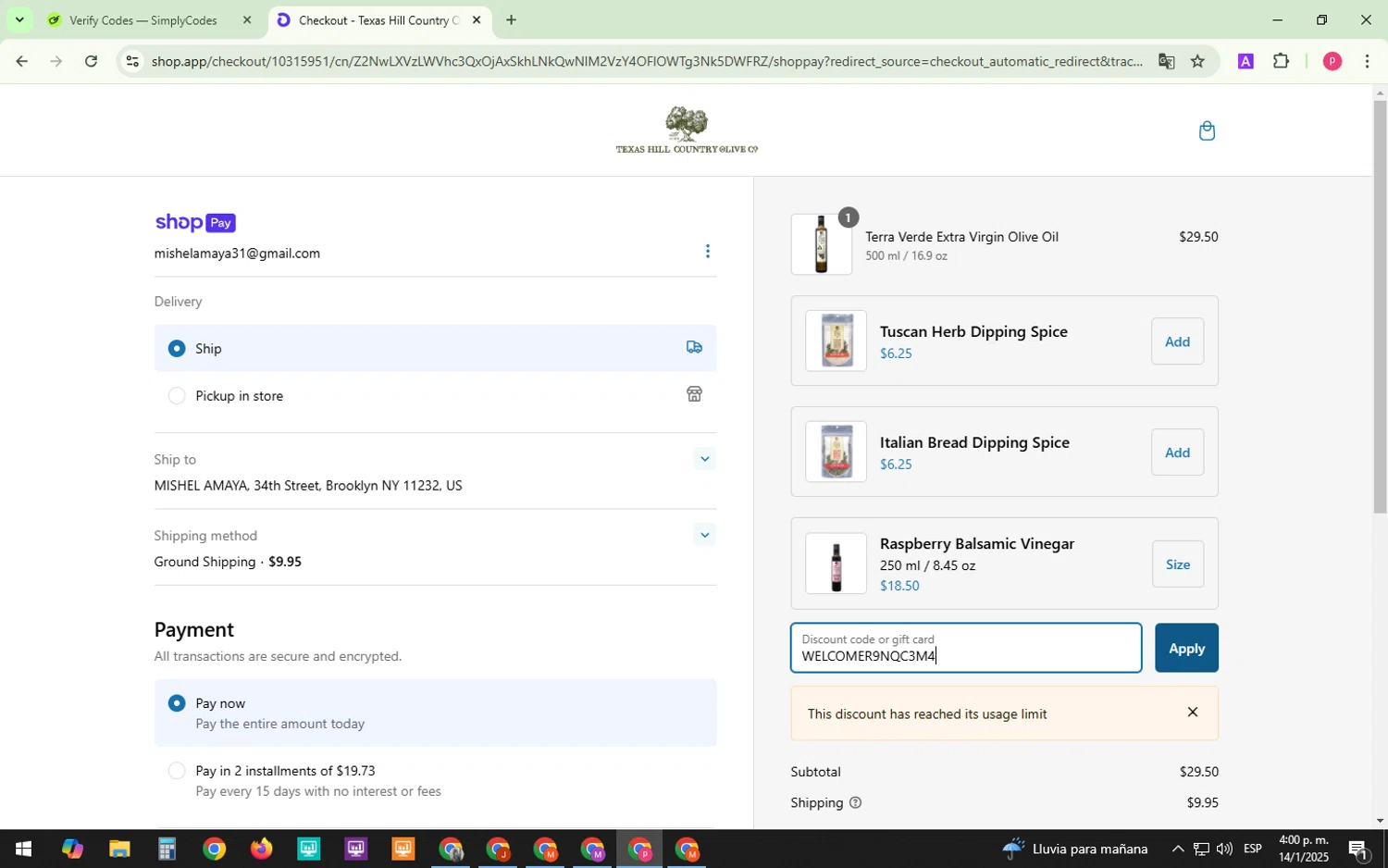Open the shopping bag cart icon
This screenshot has width=1388, height=868.
pyautogui.click(x=1207, y=130)
